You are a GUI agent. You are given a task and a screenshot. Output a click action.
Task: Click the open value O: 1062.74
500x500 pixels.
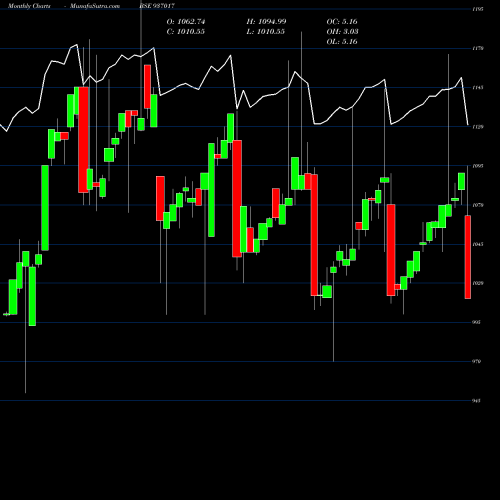pyautogui.click(x=186, y=22)
